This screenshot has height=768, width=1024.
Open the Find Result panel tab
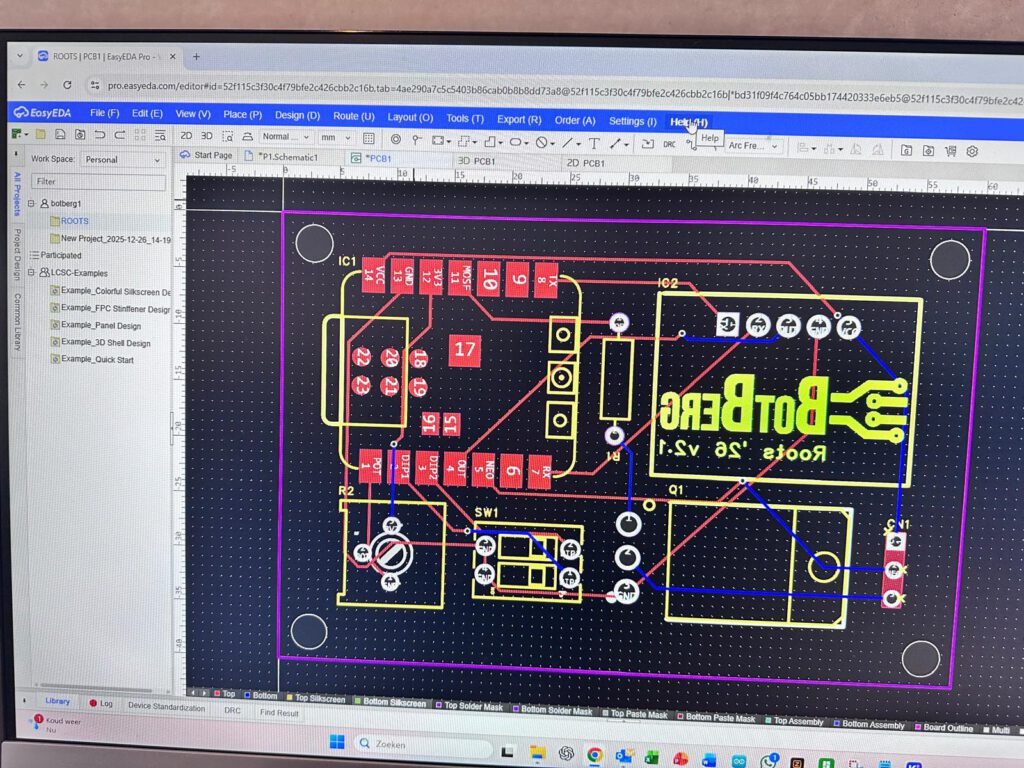point(279,713)
